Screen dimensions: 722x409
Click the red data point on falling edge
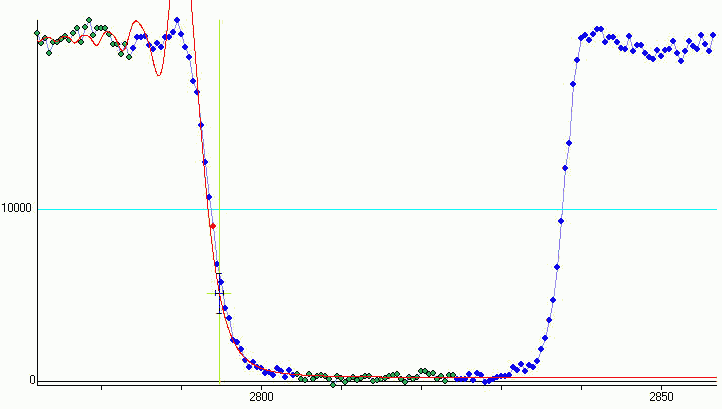(x=213, y=226)
